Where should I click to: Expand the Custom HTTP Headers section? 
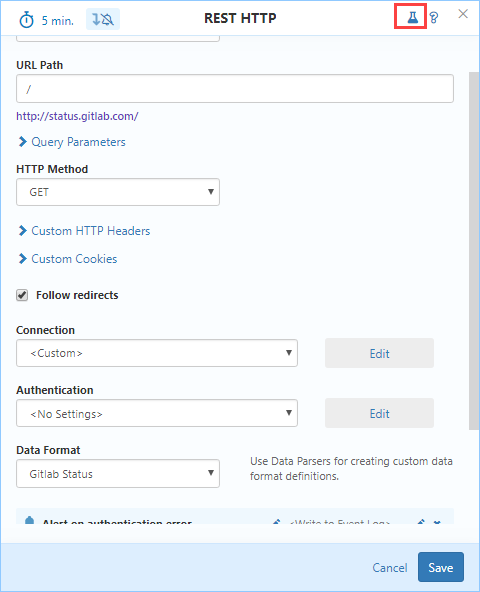(85, 231)
